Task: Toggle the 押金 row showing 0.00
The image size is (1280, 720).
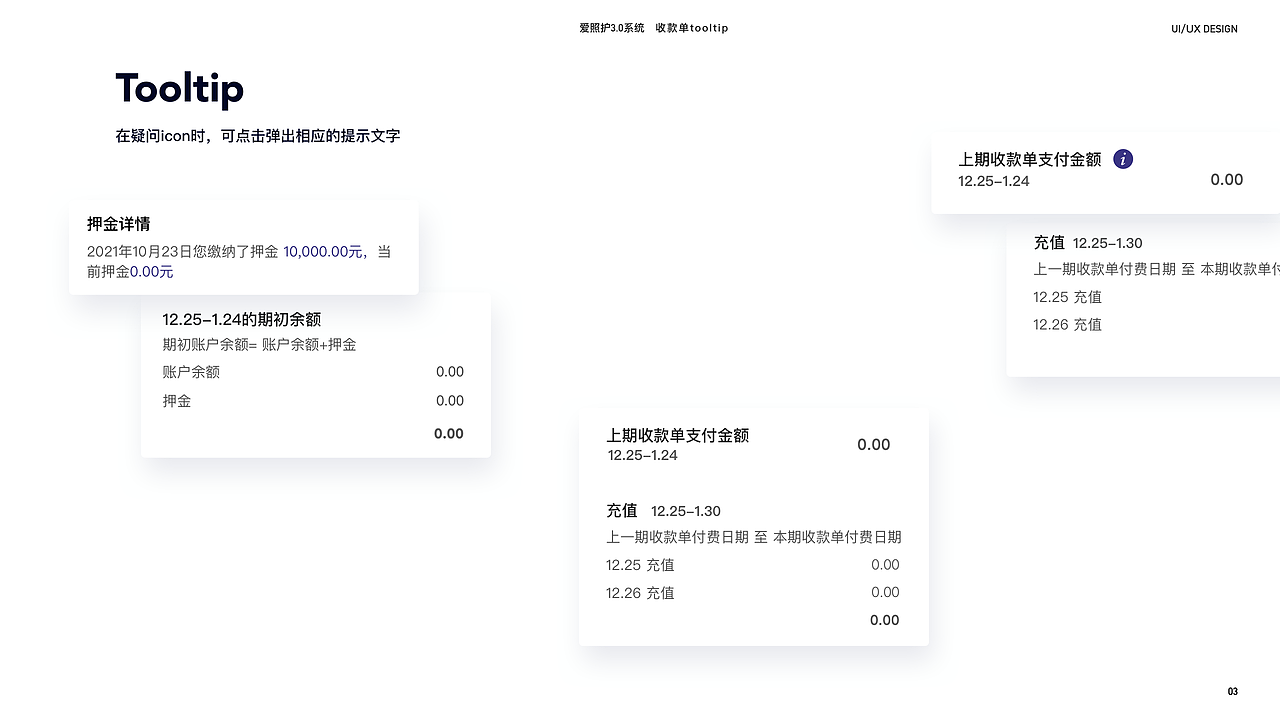Action: [316, 401]
